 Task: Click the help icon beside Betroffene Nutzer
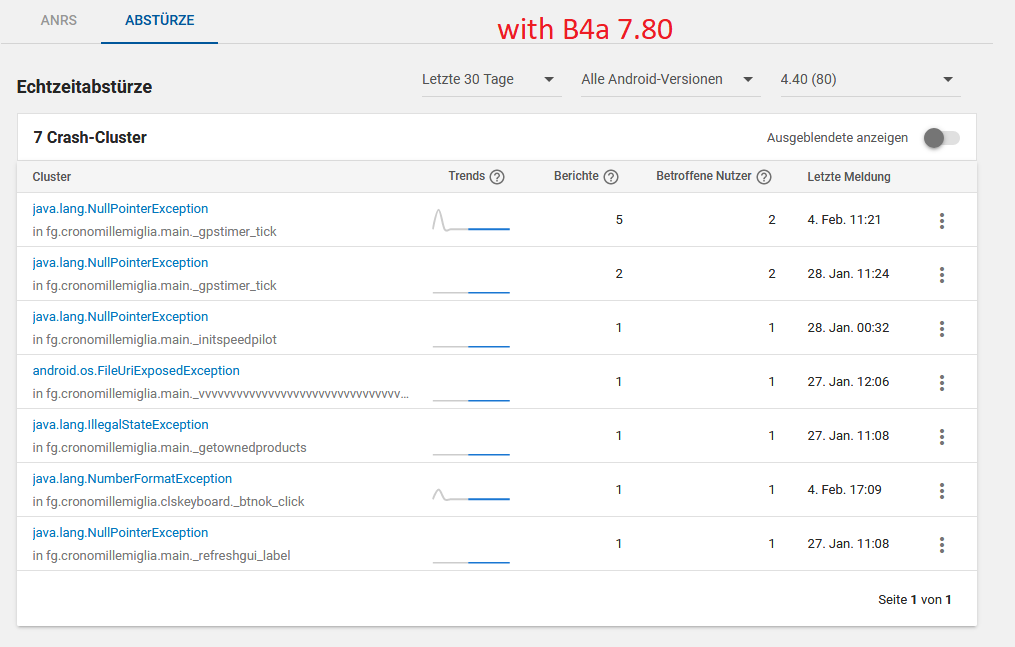click(x=764, y=177)
